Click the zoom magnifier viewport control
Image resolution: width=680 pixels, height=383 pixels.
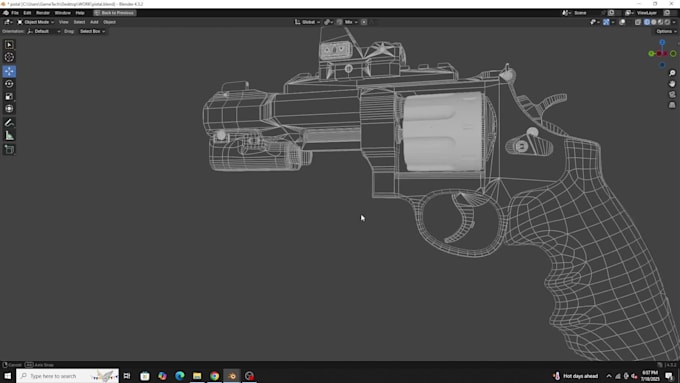point(672,73)
